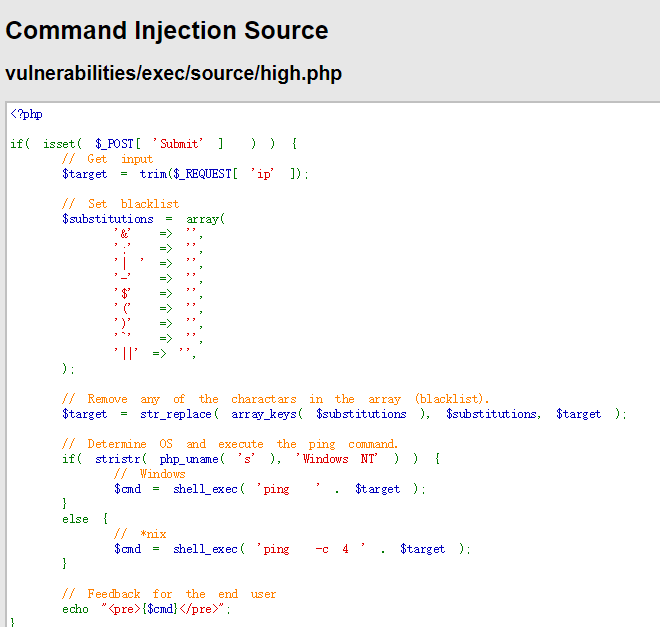Click the "vulnerabilities/exec/source/high.php" file path heading
The image size is (660, 627).
pos(173,73)
